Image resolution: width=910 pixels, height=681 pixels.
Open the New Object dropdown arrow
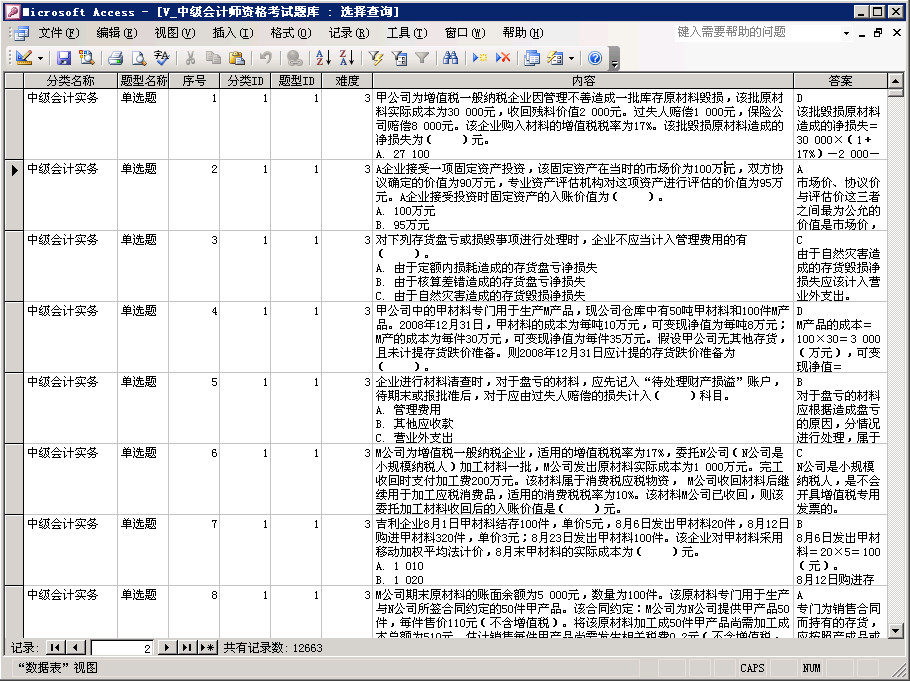(572, 58)
